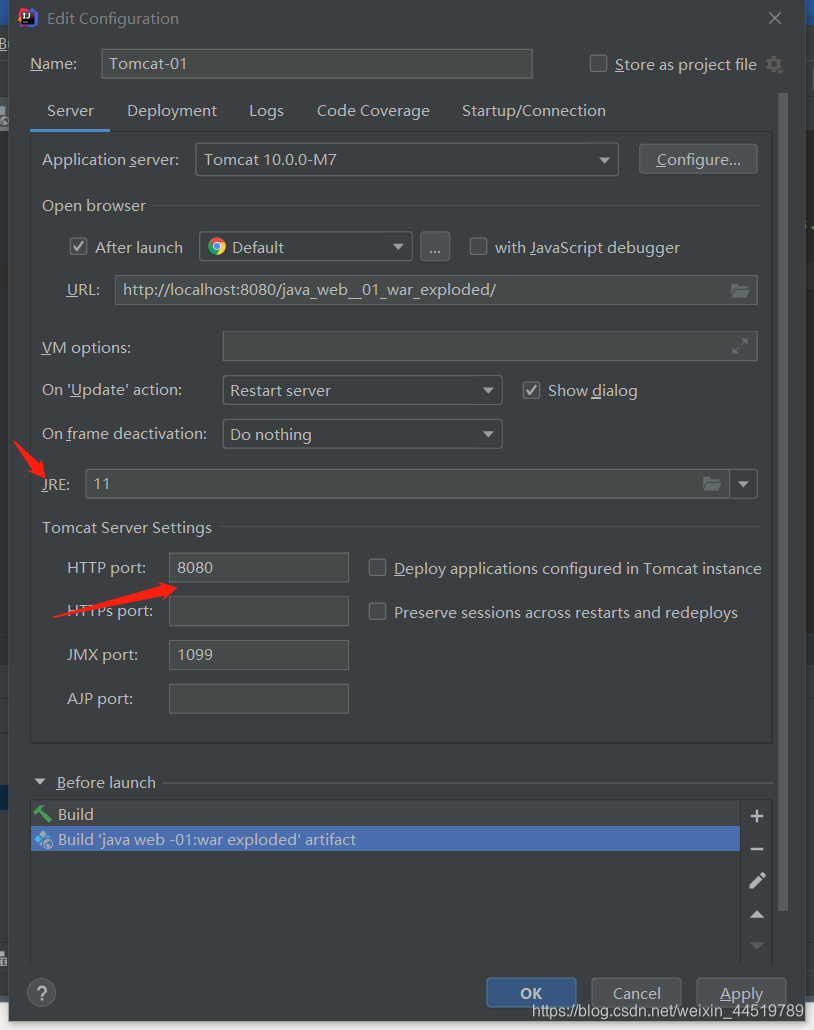Select the Build row in Before launch list
The image size is (814, 1030).
385,814
